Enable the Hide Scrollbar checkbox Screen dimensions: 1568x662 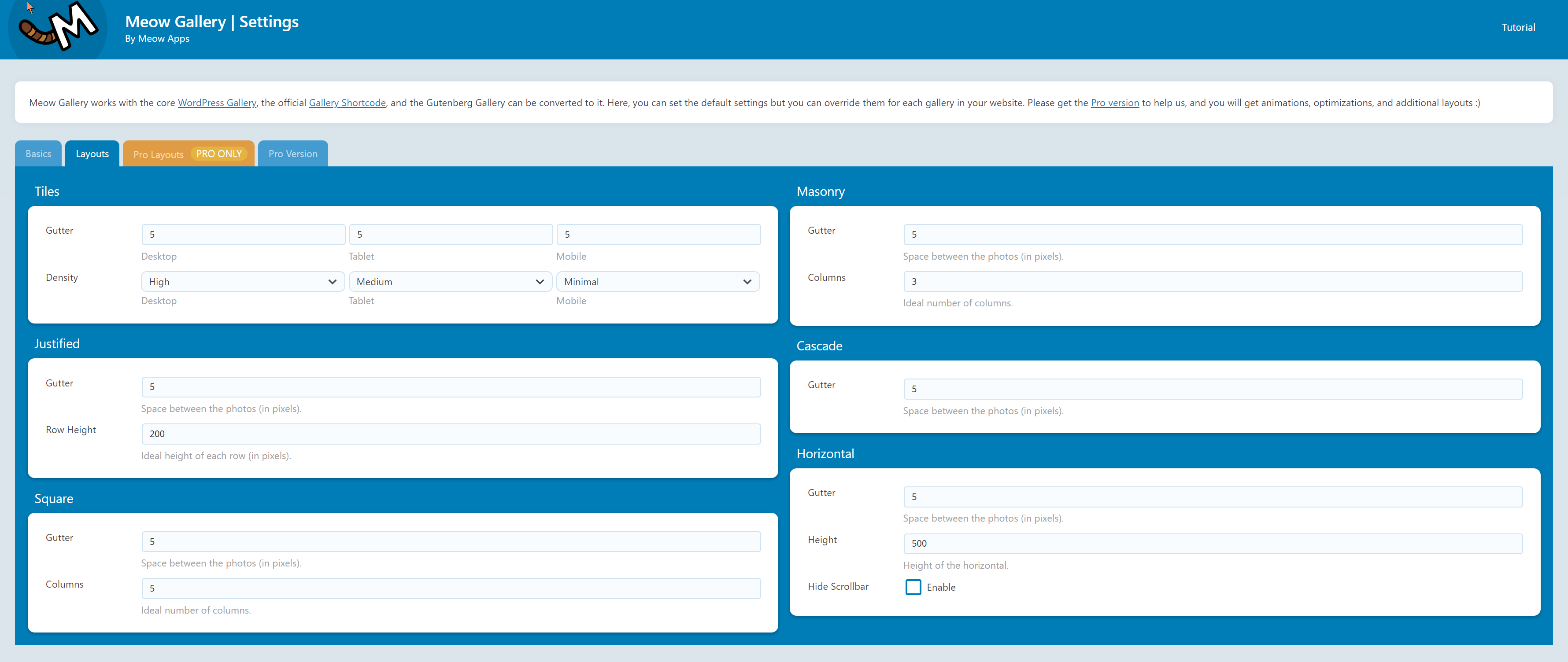913,587
